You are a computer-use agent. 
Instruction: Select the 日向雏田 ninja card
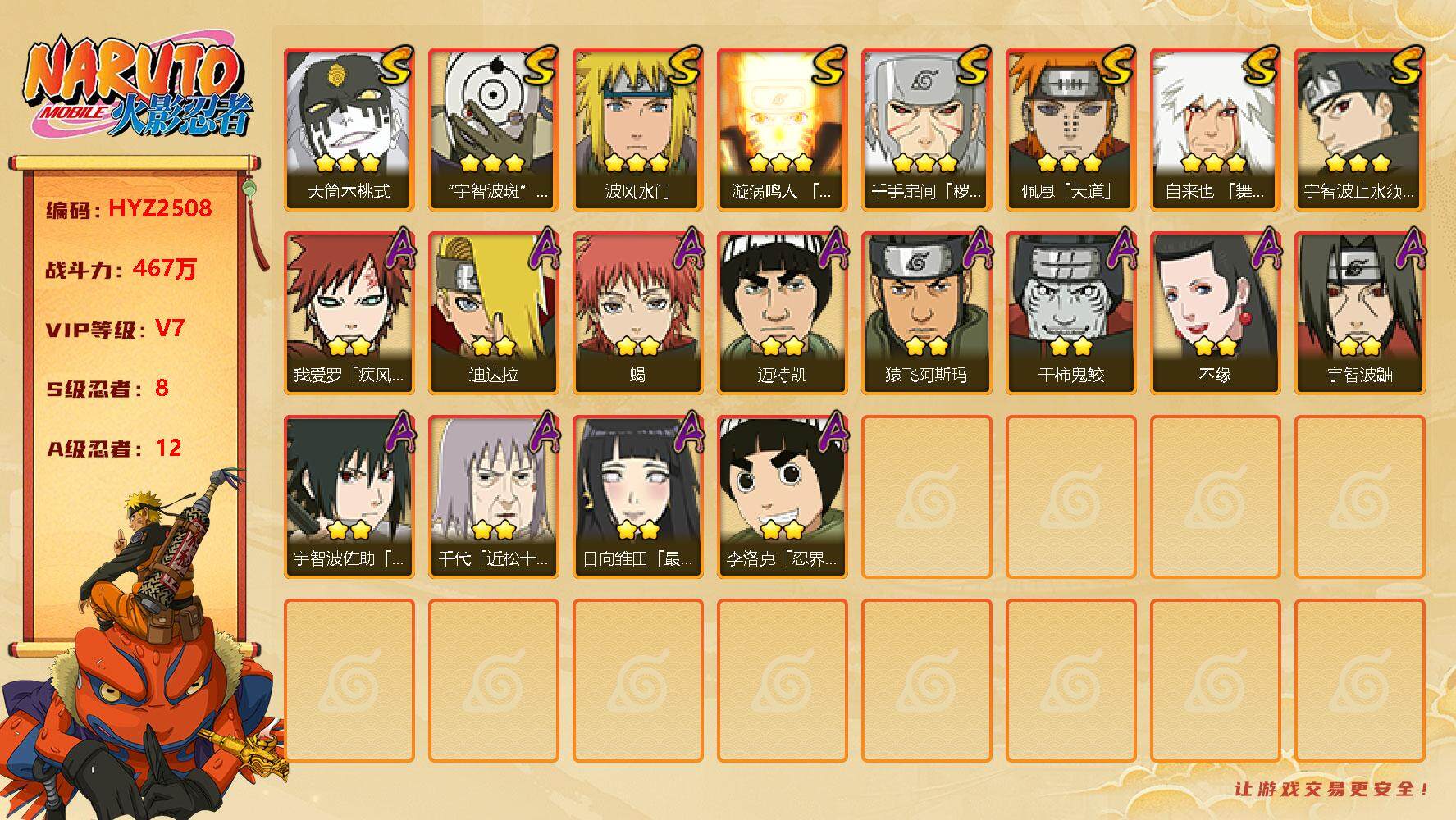[637, 497]
